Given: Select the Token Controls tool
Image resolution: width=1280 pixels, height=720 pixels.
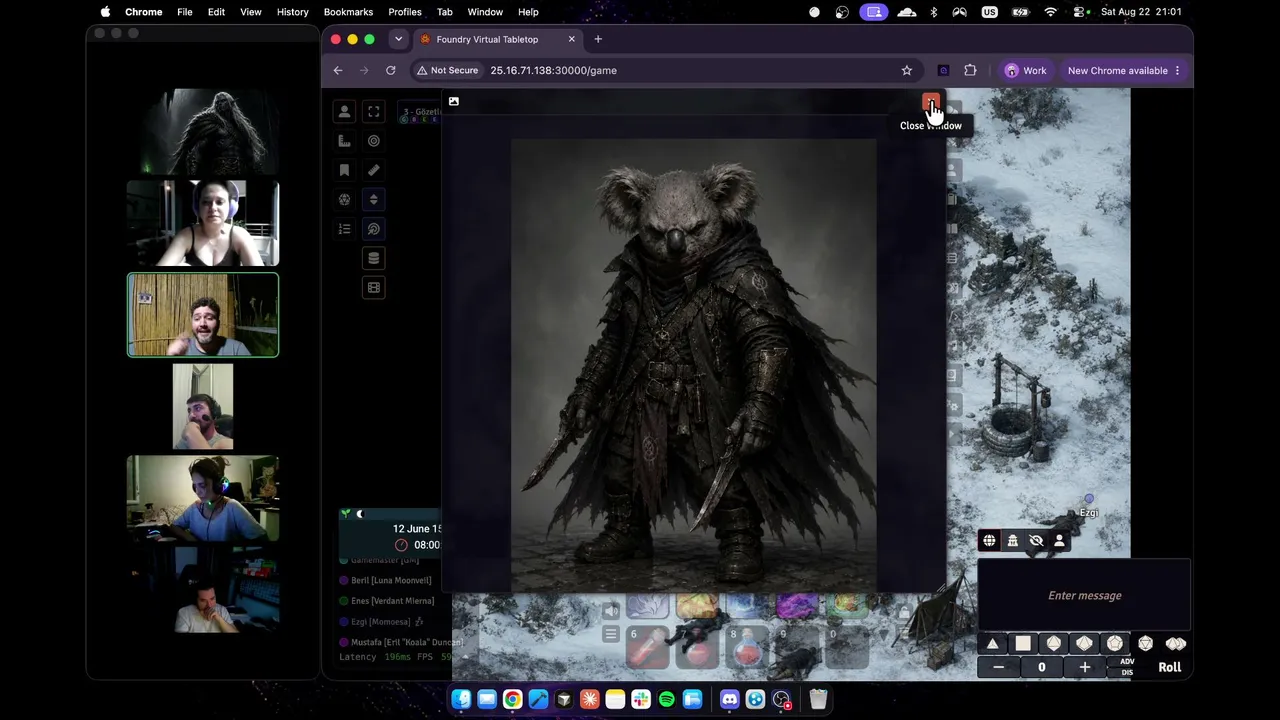Looking at the screenshot, I should pos(344,112).
